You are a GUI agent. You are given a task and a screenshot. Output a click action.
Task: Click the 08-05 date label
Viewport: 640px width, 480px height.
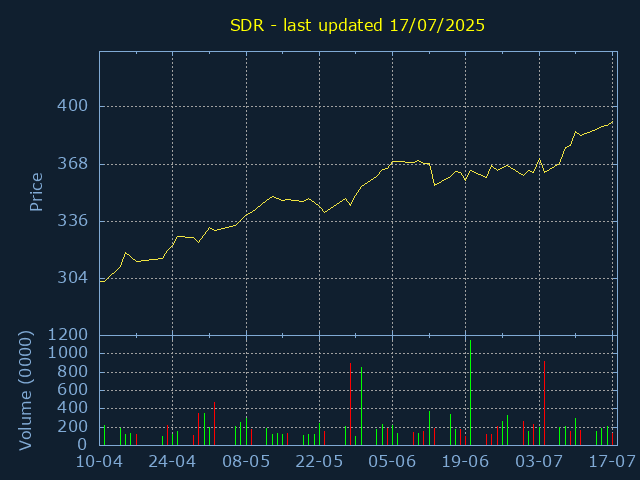(x=246, y=462)
